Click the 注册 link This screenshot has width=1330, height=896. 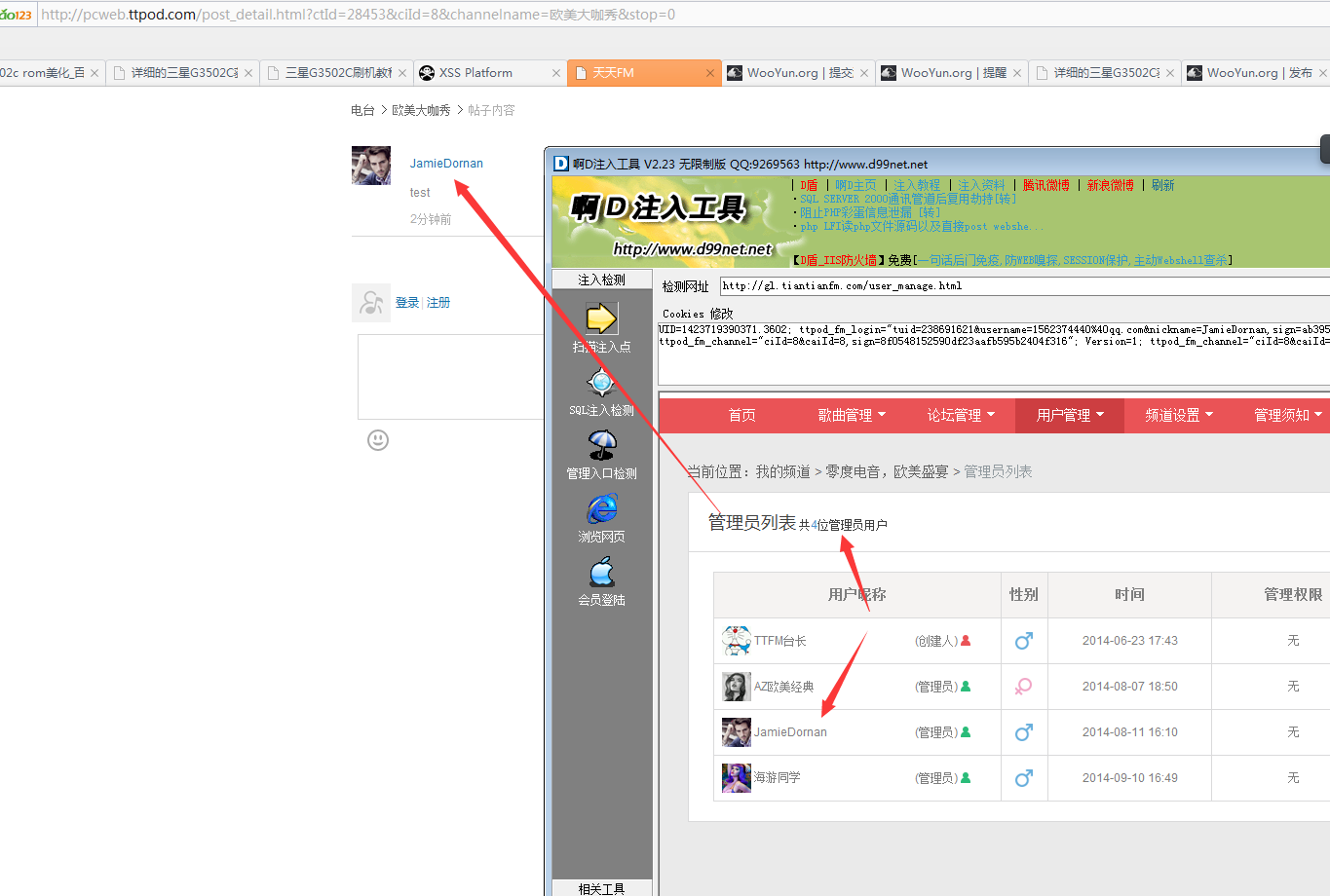(x=438, y=303)
